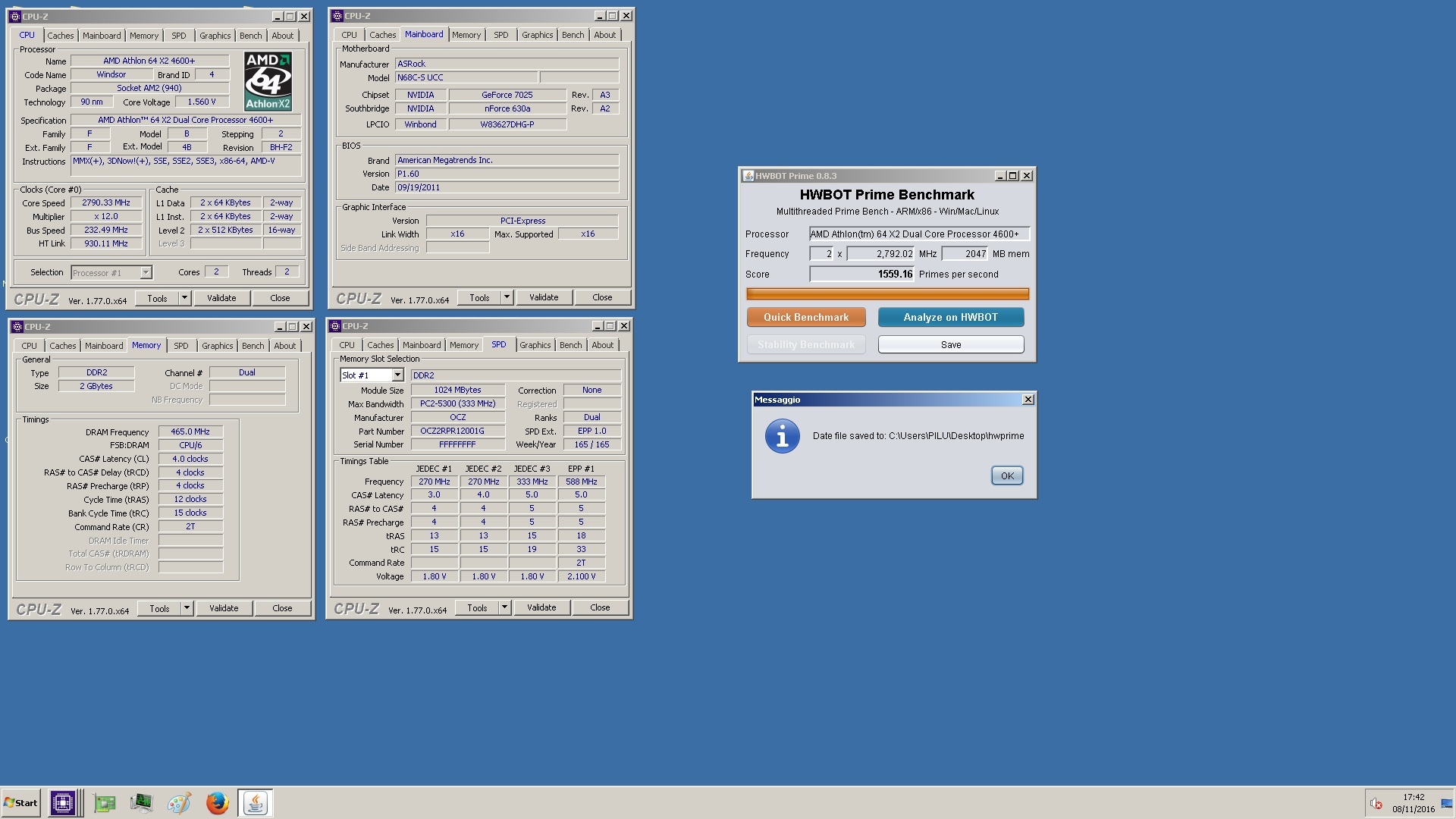Open the green graphics card app in the taskbar

point(105,803)
